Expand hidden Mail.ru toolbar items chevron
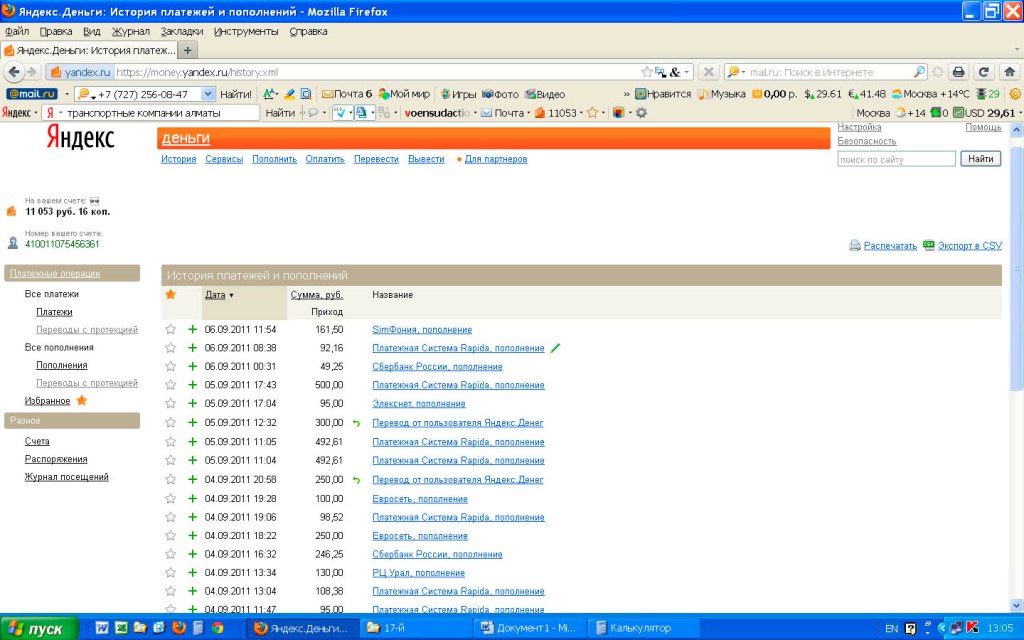 click(627, 94)
